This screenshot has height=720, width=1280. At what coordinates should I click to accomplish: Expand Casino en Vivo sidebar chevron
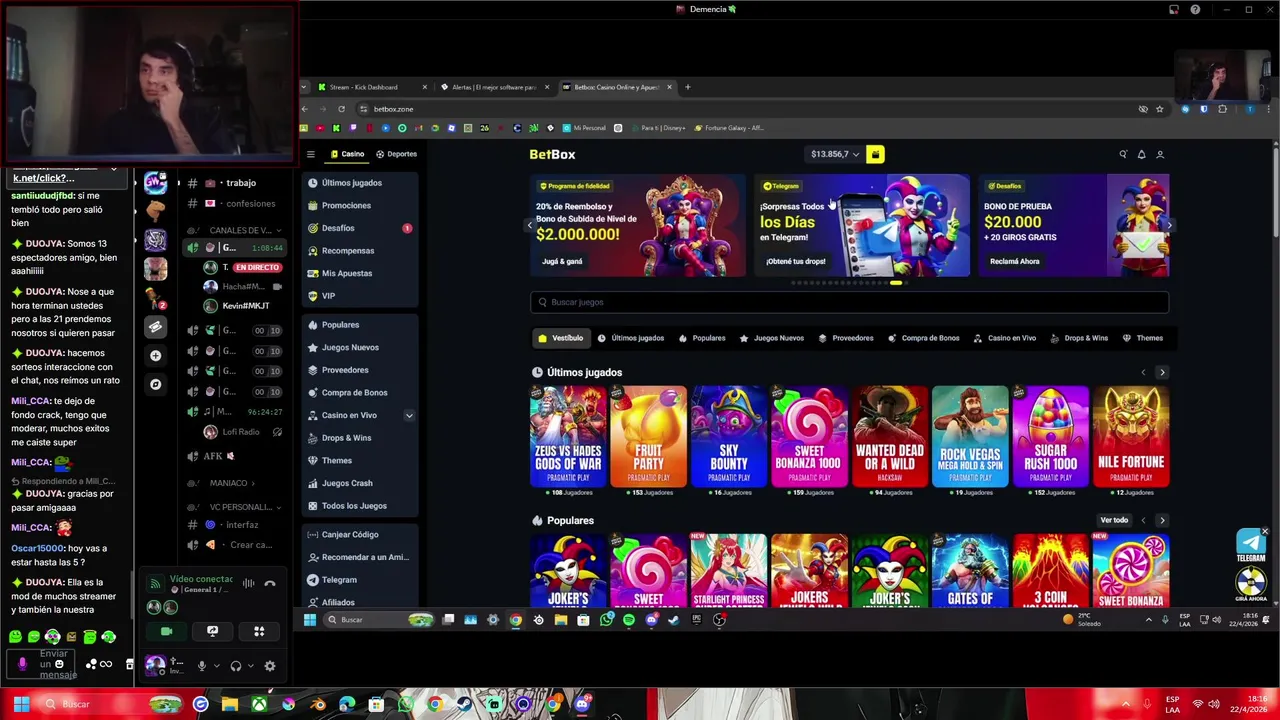click(x=409, y=415)
